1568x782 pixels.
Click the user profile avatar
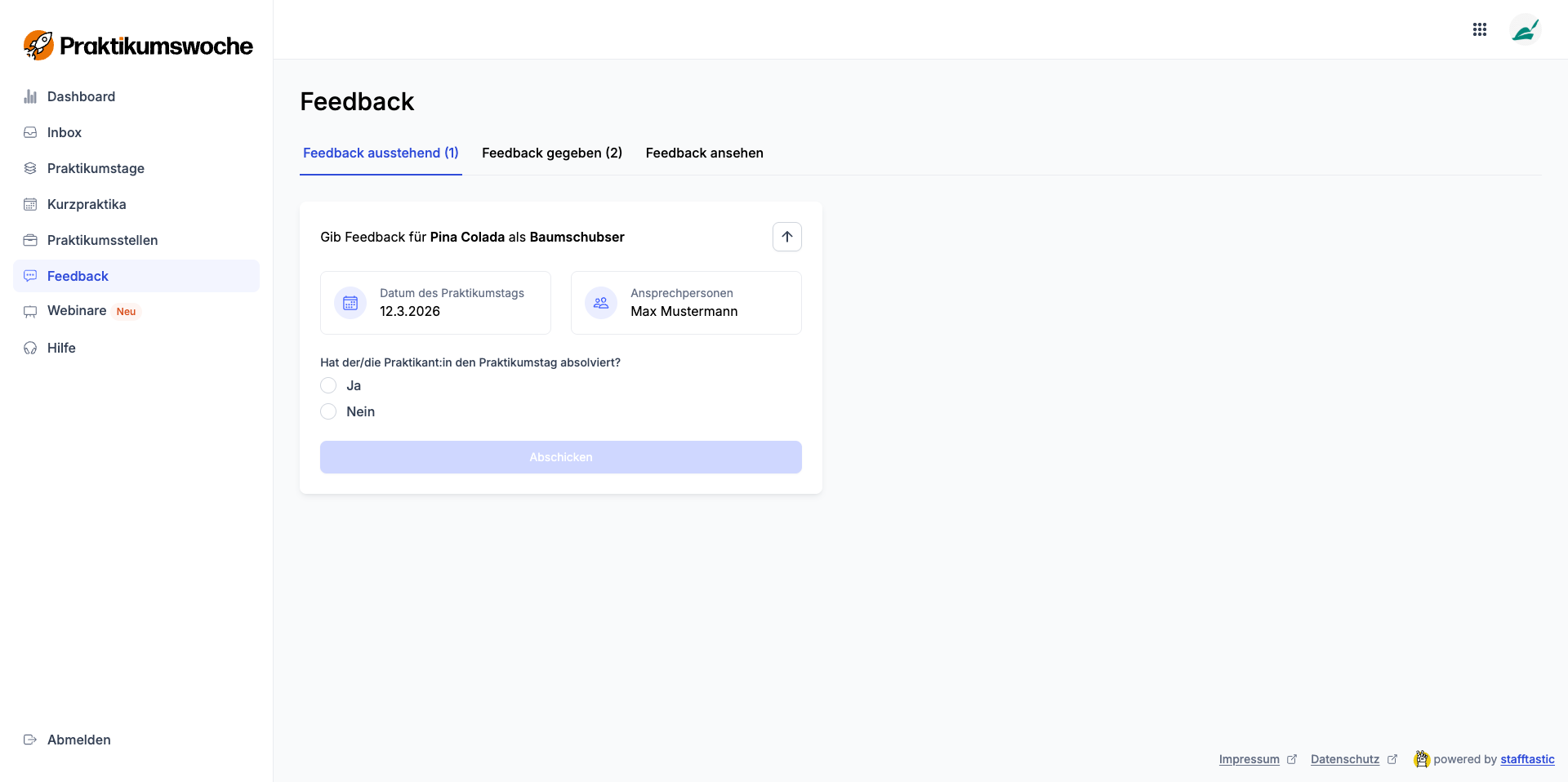[1524, 30]
